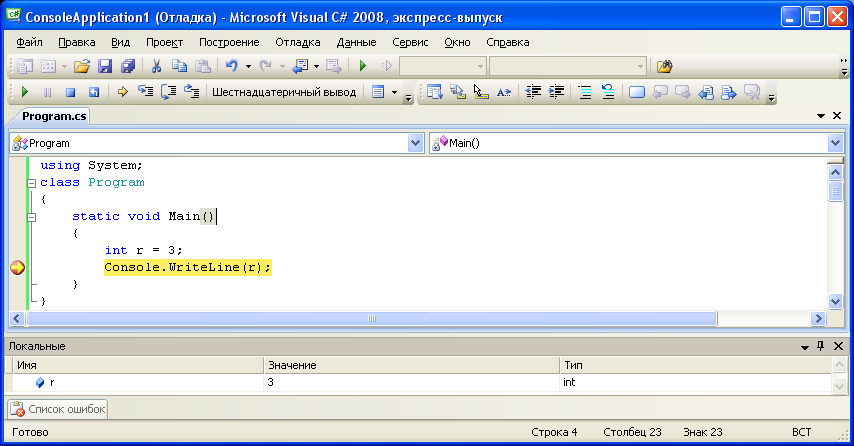Click the Open File folder icon
Viewport: 854px width, 446px height.
[82, 66]
